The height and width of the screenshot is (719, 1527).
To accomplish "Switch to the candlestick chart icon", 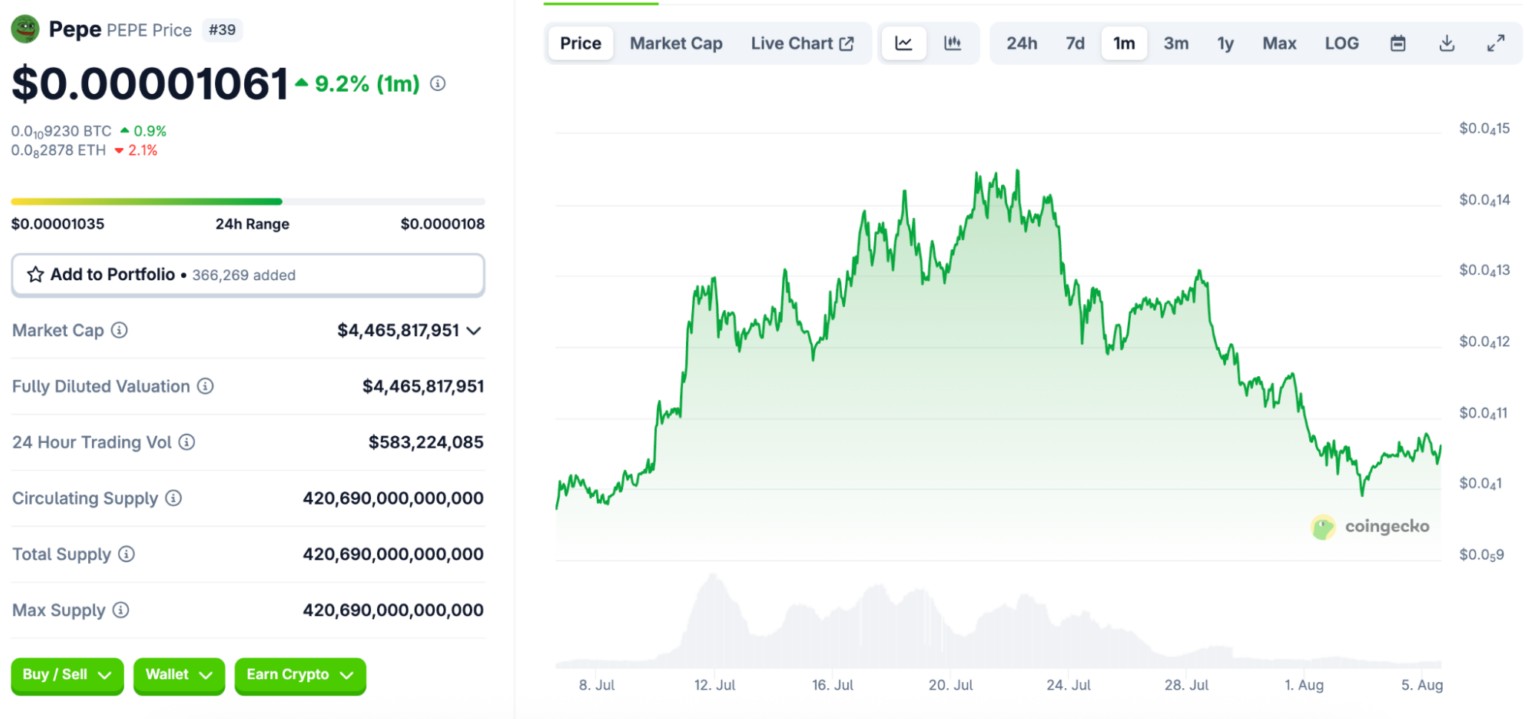I will coord(953,43).
